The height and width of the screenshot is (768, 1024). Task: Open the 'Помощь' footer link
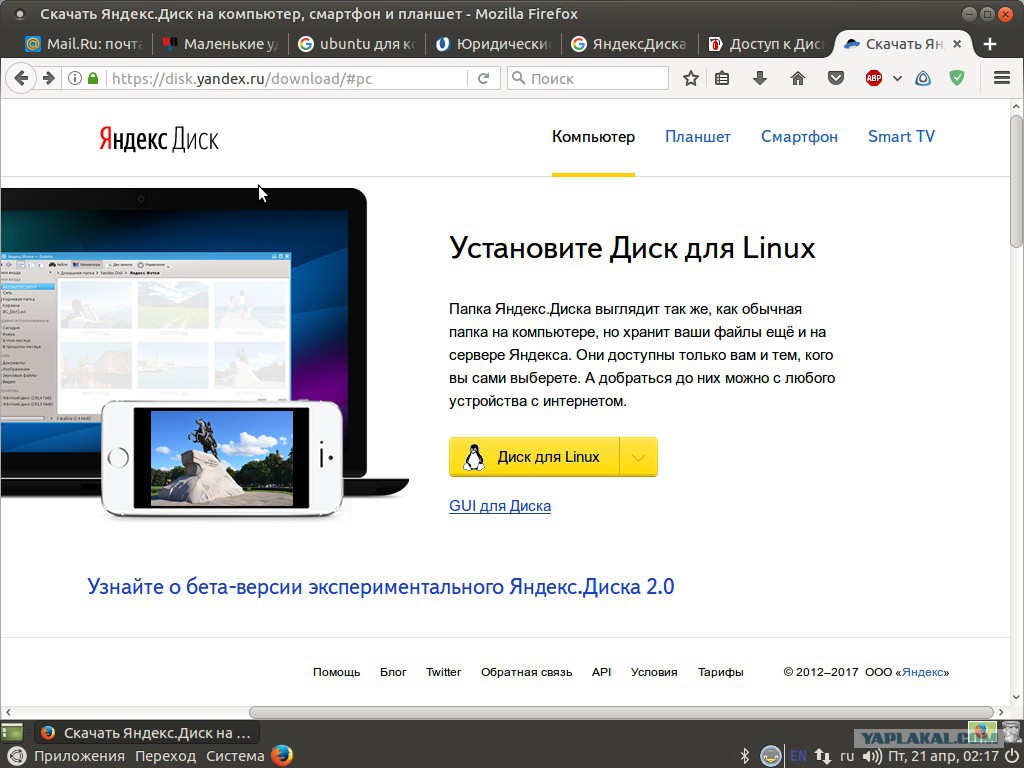click(336, 672)
